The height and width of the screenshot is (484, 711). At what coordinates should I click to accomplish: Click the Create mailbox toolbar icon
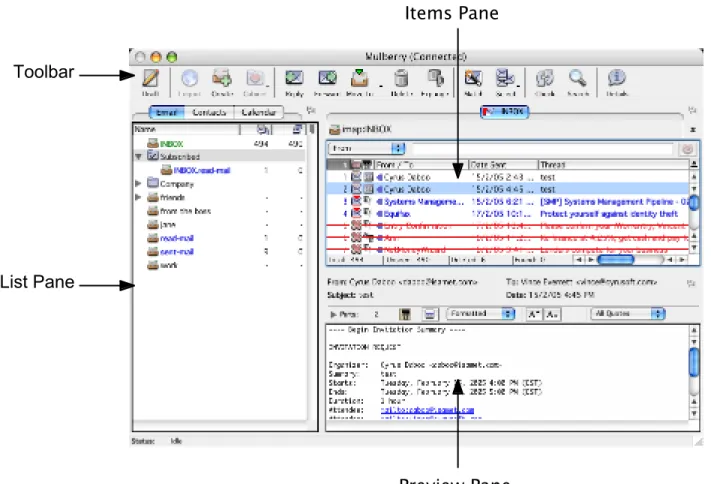point(222,78)
